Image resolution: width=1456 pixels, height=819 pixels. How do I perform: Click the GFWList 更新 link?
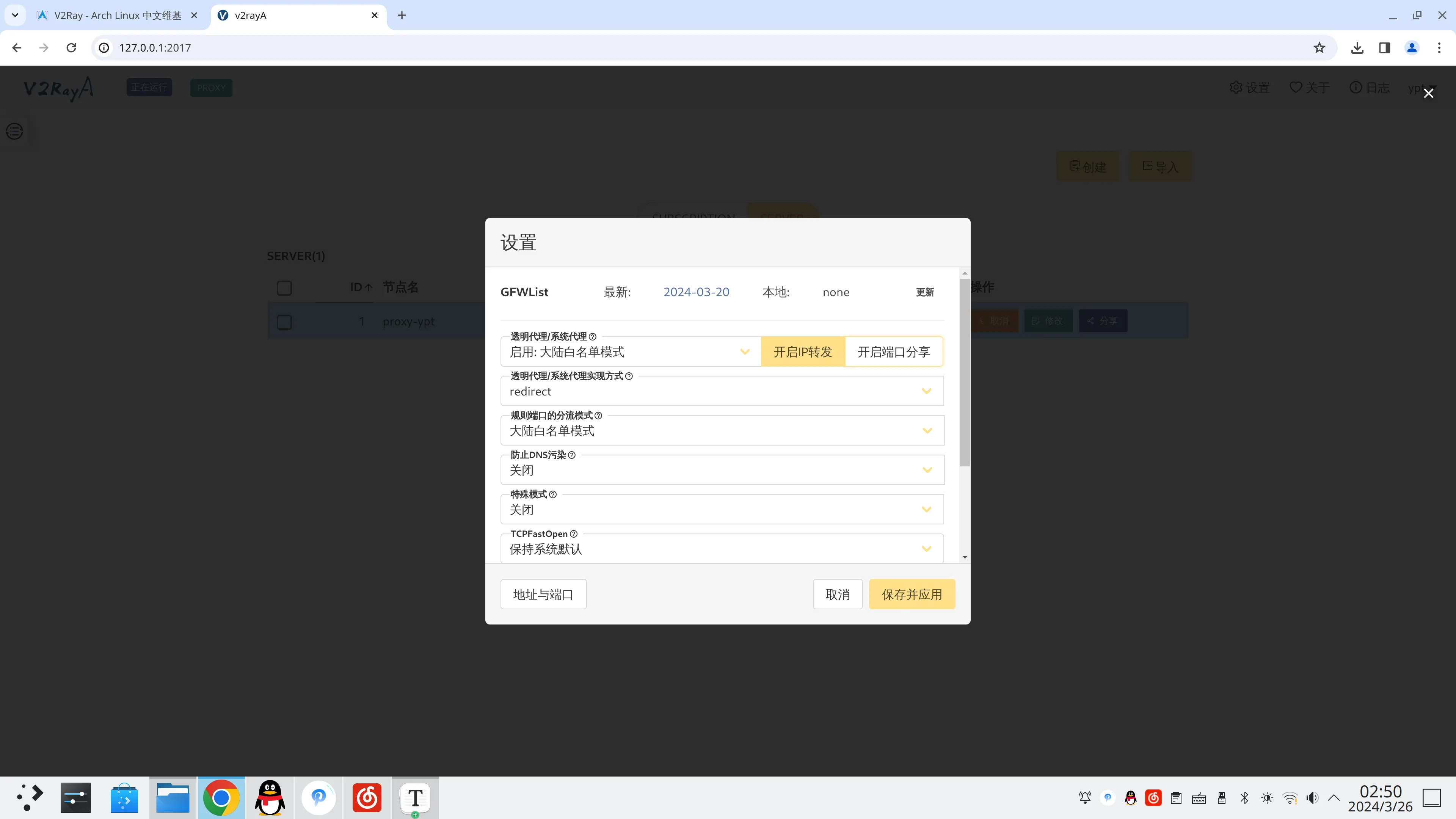[x=925, y=292]
